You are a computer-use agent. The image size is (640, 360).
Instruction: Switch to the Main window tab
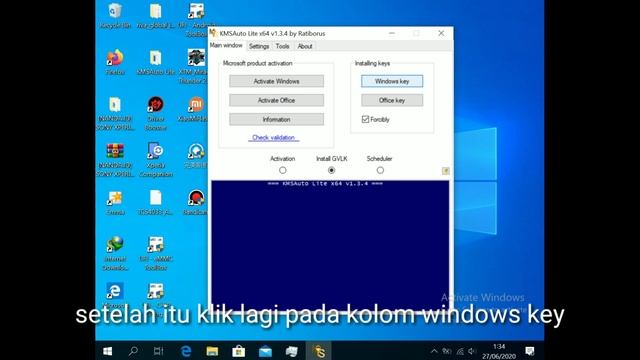click(226, 45)
